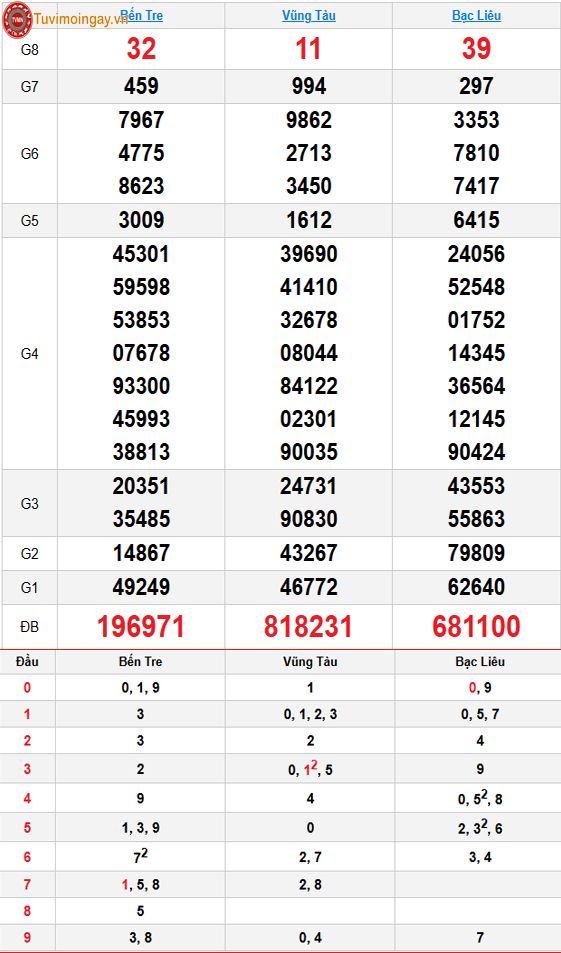Click the Tuvimoingay.vn watermark text
The image size is (561, 953).
(x=81, y=19)
